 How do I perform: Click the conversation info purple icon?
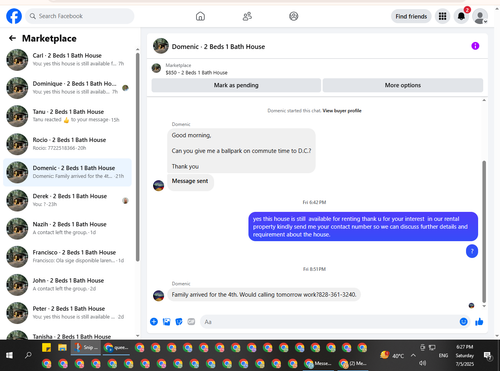[475, 46]
